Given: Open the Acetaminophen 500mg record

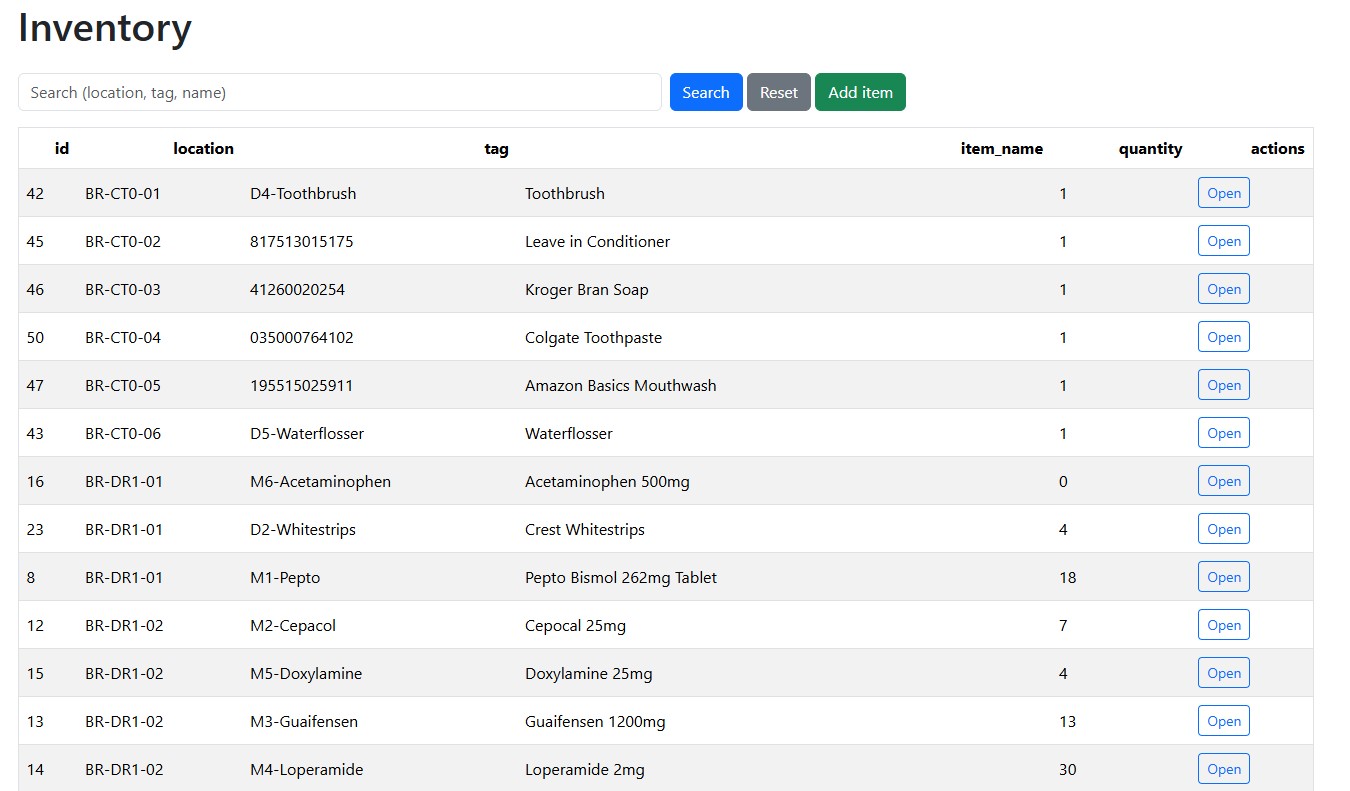Looking at the screenshot, I should (1223, 480).
